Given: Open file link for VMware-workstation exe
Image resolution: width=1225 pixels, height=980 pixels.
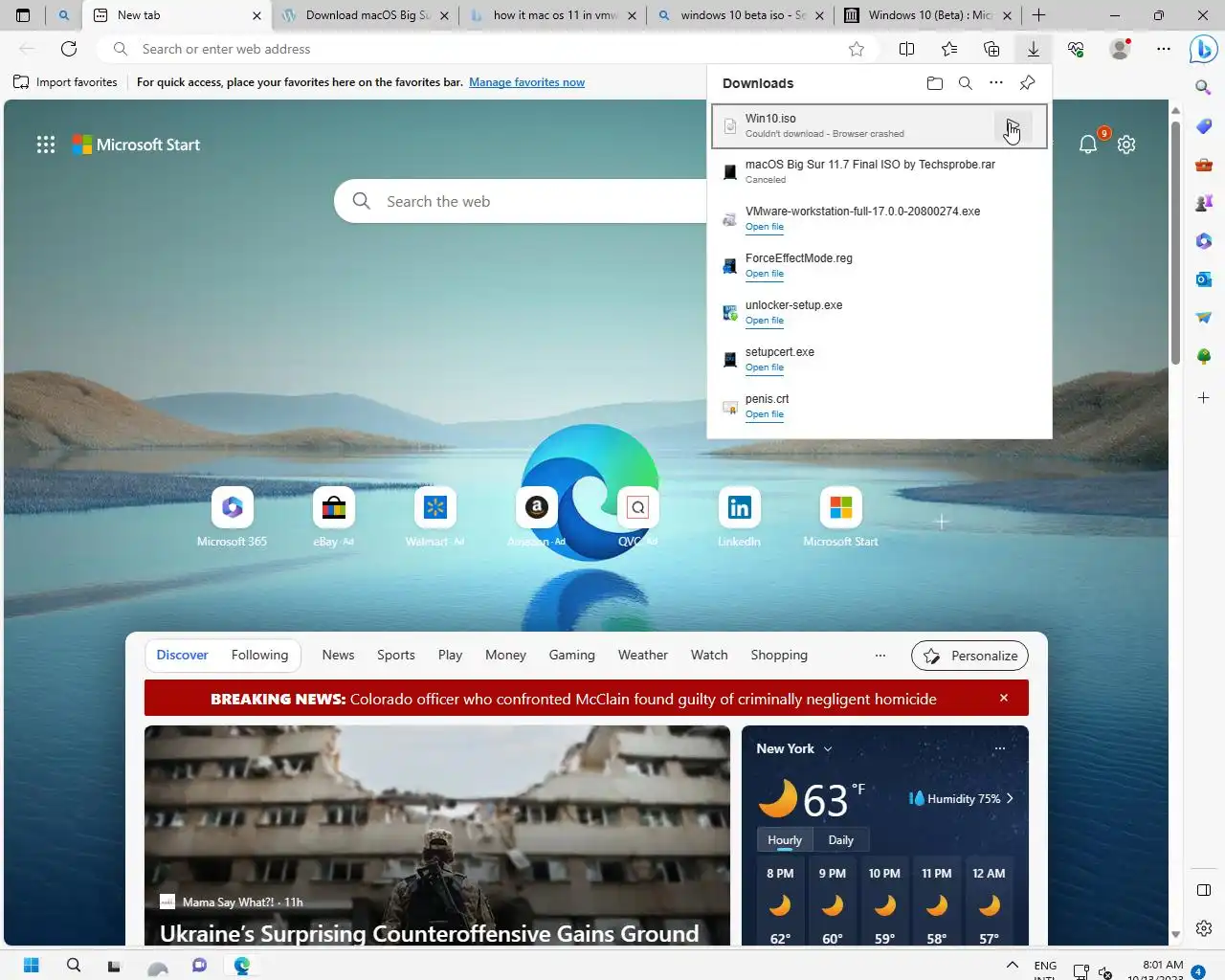Looking at the screenshot, I should pyautogui.click(x=765, y=227).
